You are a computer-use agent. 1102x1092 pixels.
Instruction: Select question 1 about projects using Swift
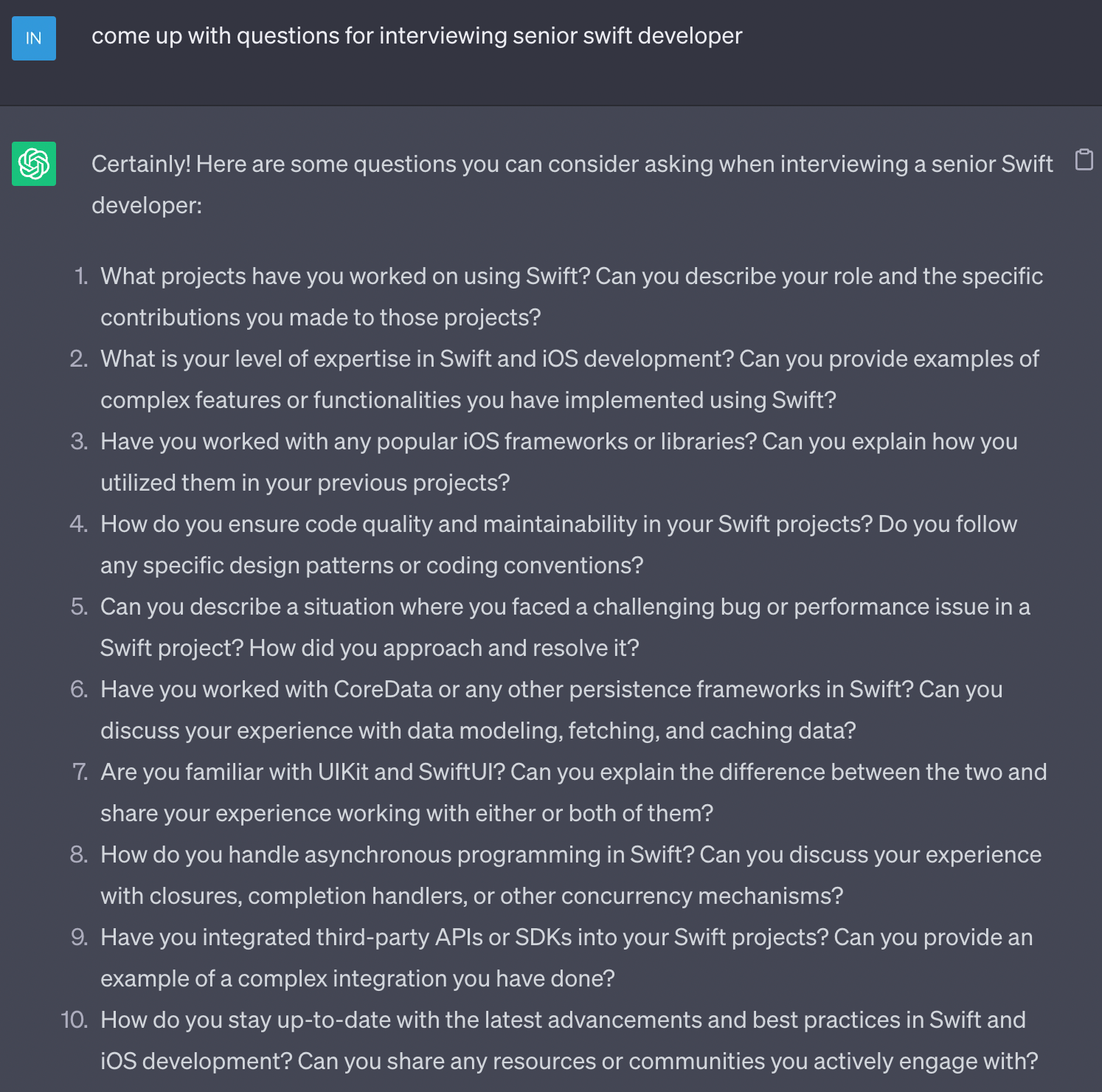pos(572,297)
